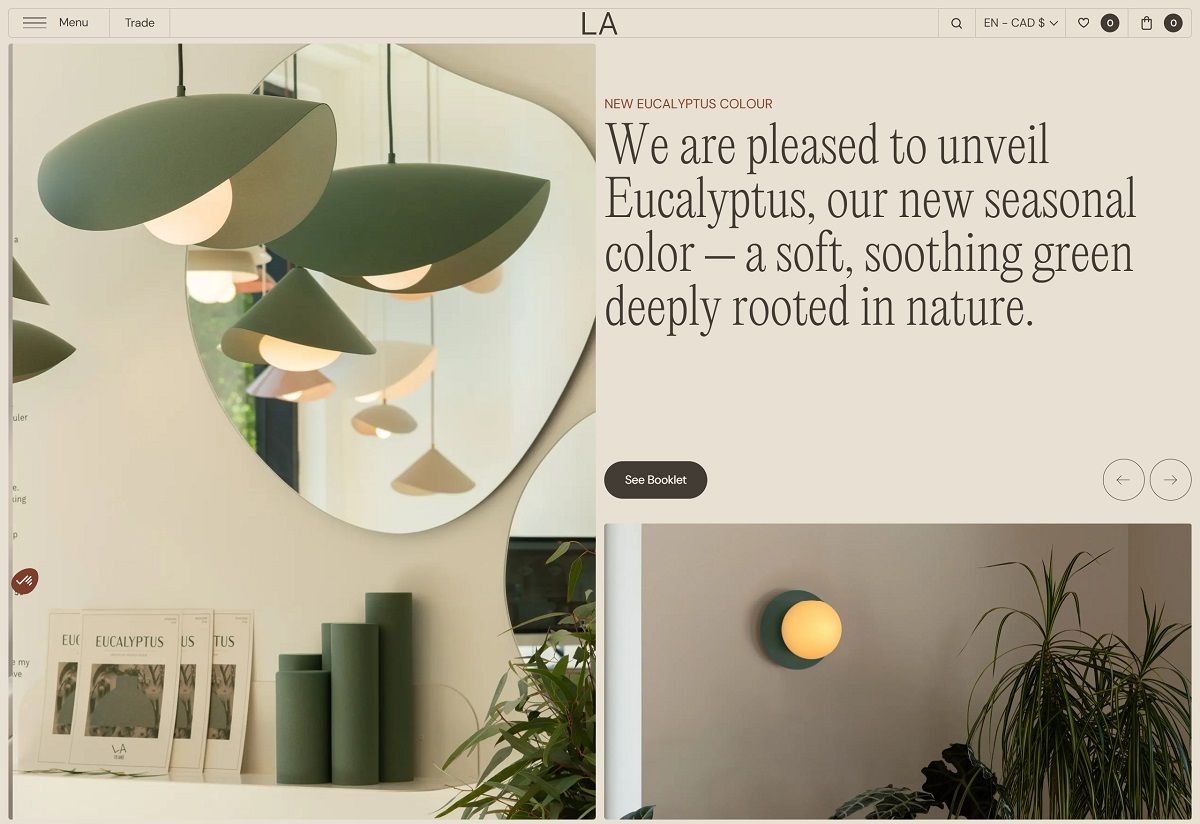Click the See Booklet button
Image resolution: width=1200 pixels, height=824 pixels.
tap(656, 480)
